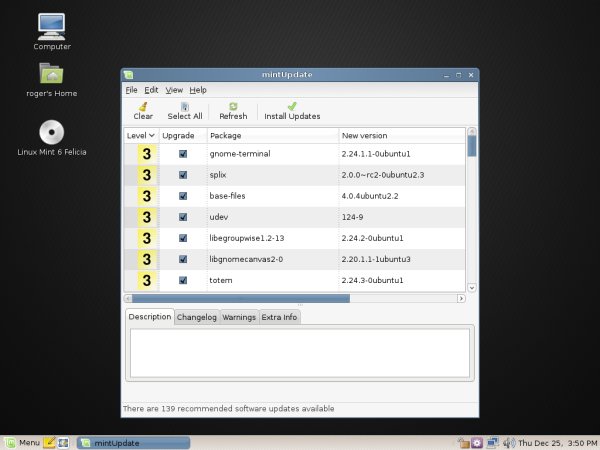Click the Clear broom icon
Image resolution: width=600 pixels, height=450 pixels.
click(143, 106)
